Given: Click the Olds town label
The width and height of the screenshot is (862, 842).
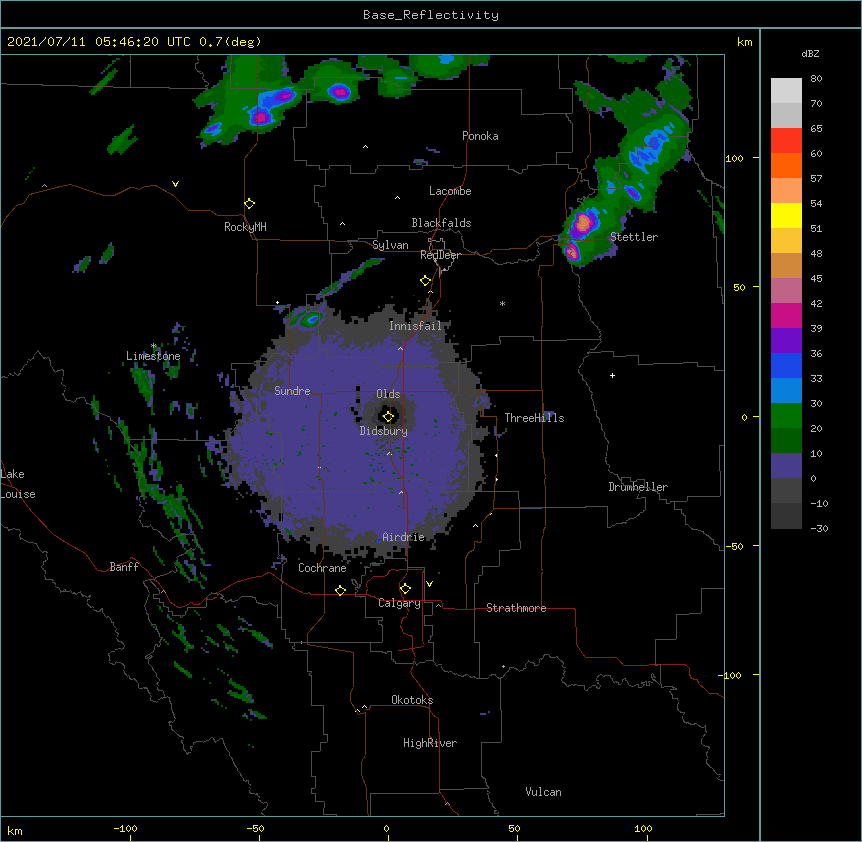Looking at the screenshot, I should pyautogui.click(x=388, y=394).
